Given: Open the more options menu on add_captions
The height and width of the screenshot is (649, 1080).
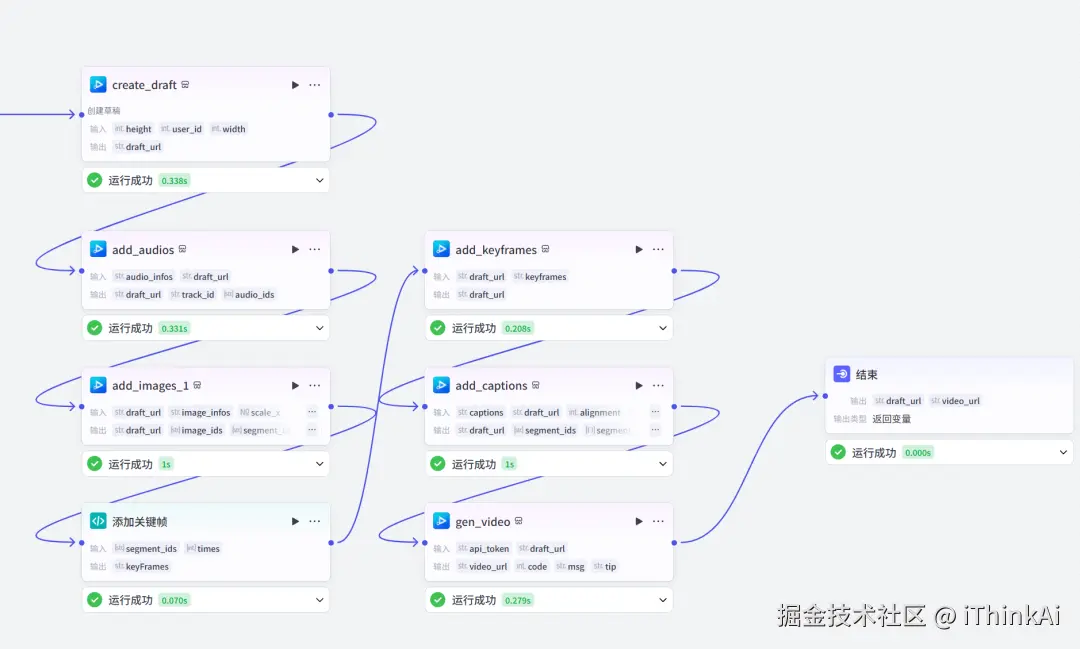Looking at the screenshot, I should tap(658, 384).
